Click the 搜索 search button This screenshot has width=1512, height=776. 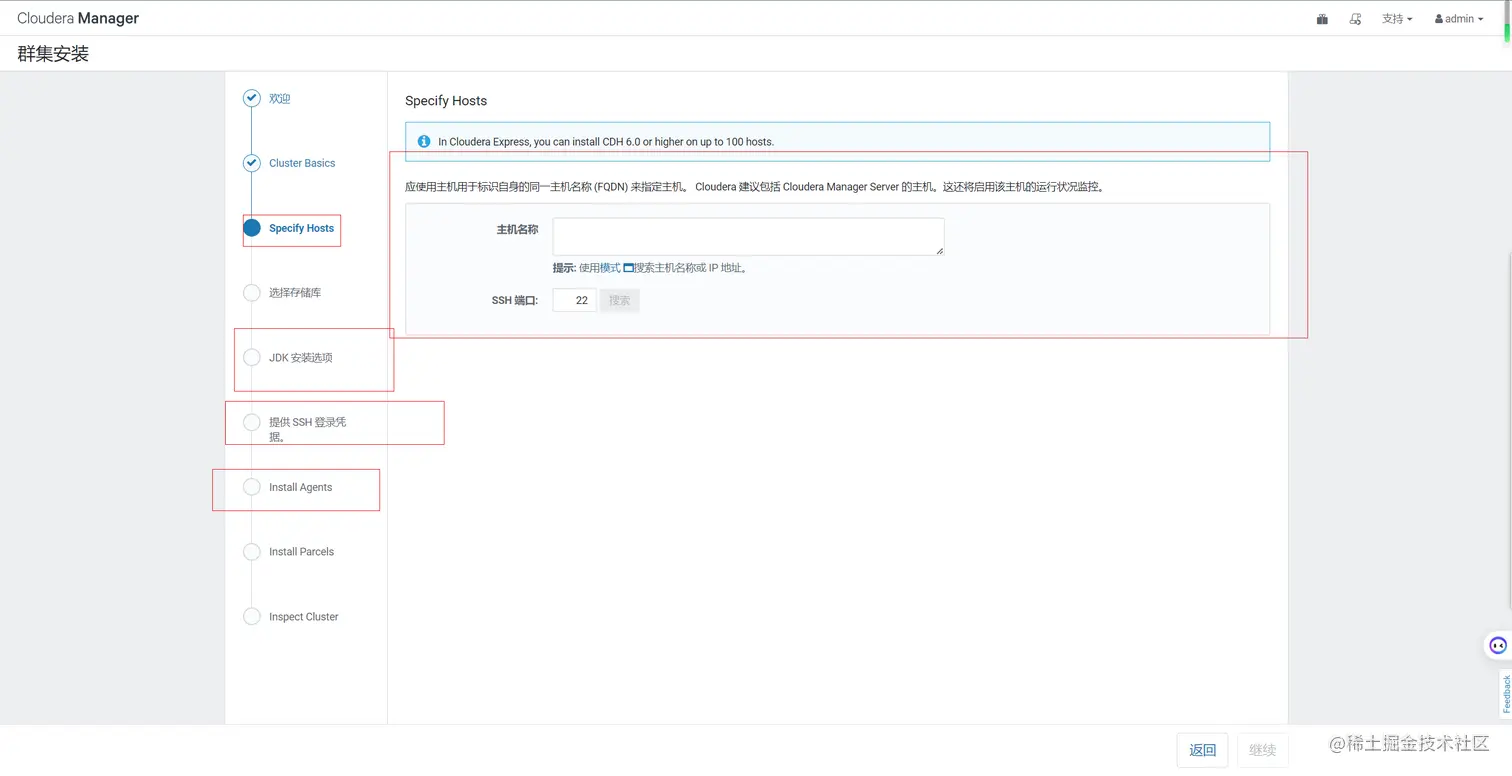pyautogui.click(x=620, y=300)
